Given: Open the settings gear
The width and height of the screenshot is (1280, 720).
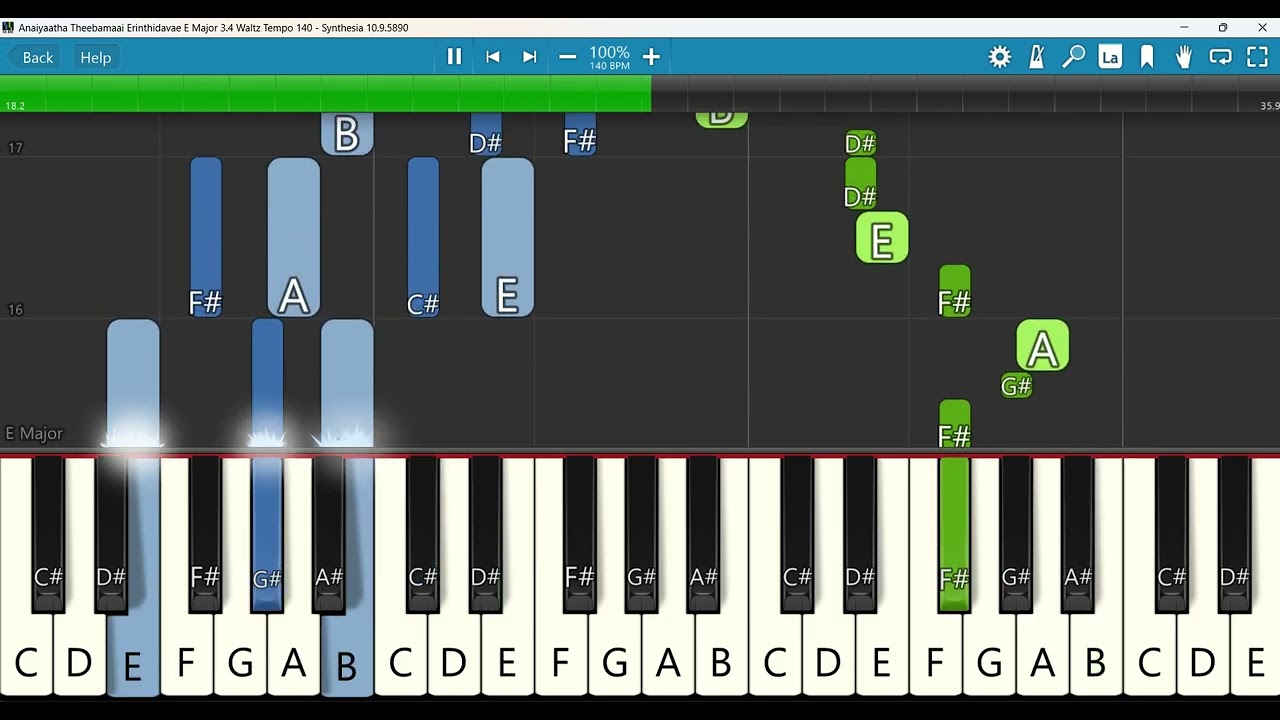Looking at the screenshot, I should [x=1000, y=57].
